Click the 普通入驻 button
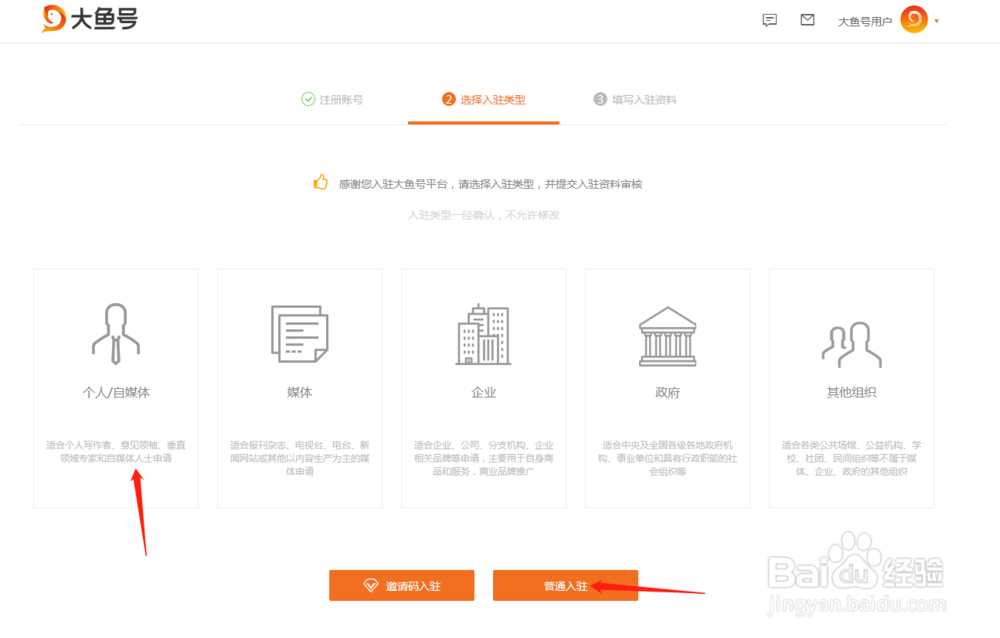 pos(566,586)
